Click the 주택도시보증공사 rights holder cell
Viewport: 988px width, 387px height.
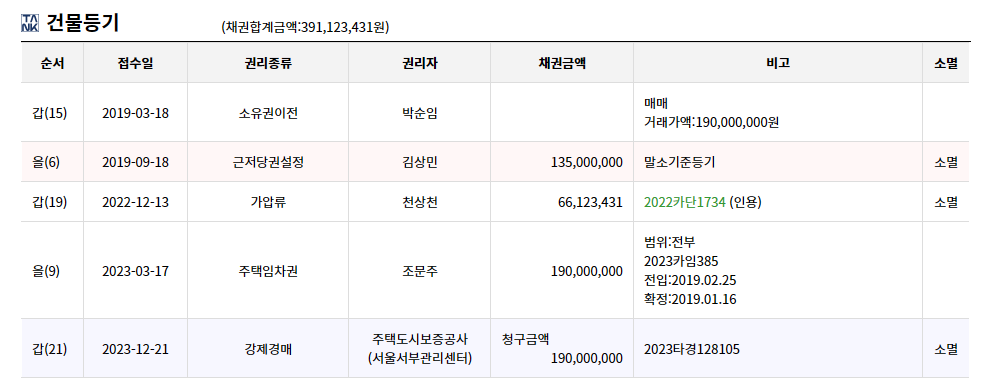[420, 349]
